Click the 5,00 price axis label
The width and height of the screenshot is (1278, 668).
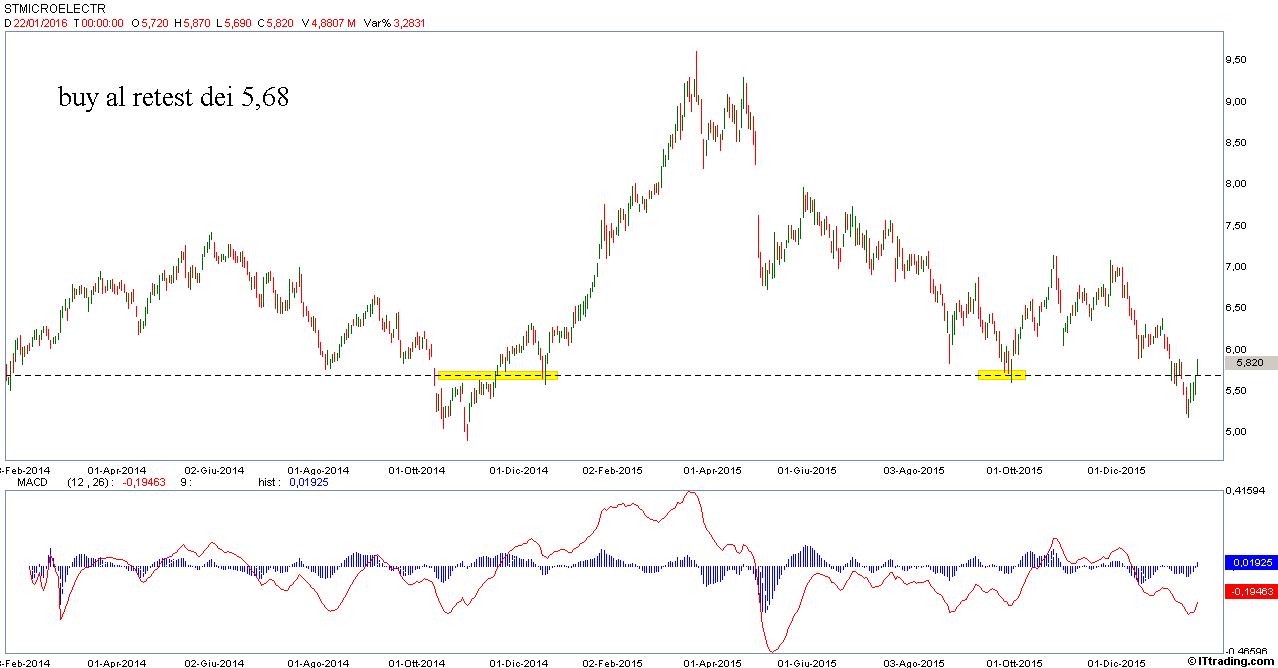coord(1236,432)
